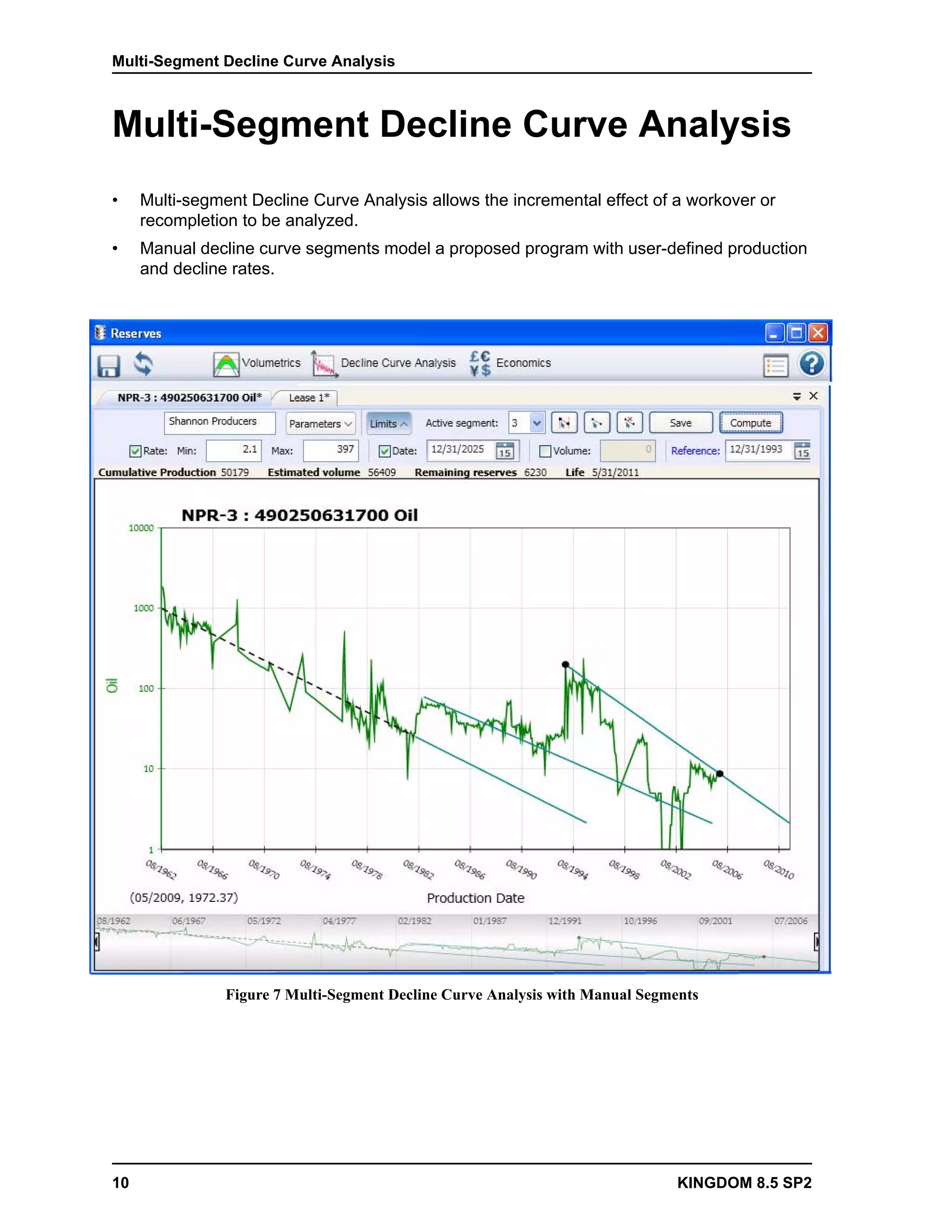Open Decline Curve Analysis module
The height and width of the screenshot is (1232, 952).
coord(383,364)
